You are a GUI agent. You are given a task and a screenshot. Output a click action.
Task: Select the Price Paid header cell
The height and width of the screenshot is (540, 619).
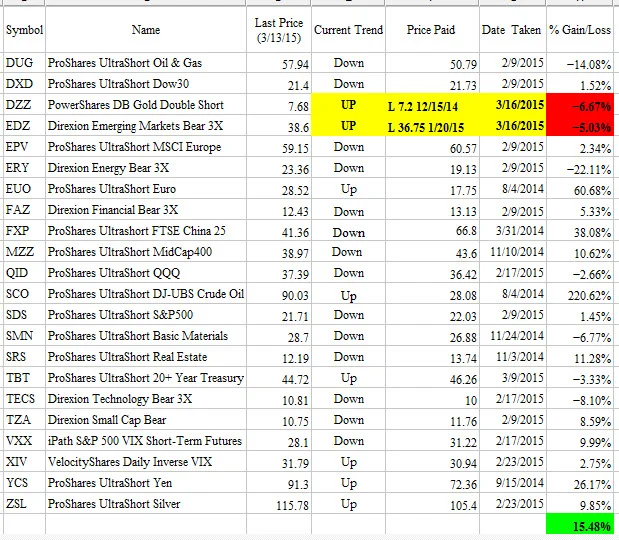(x=432, y=30)
